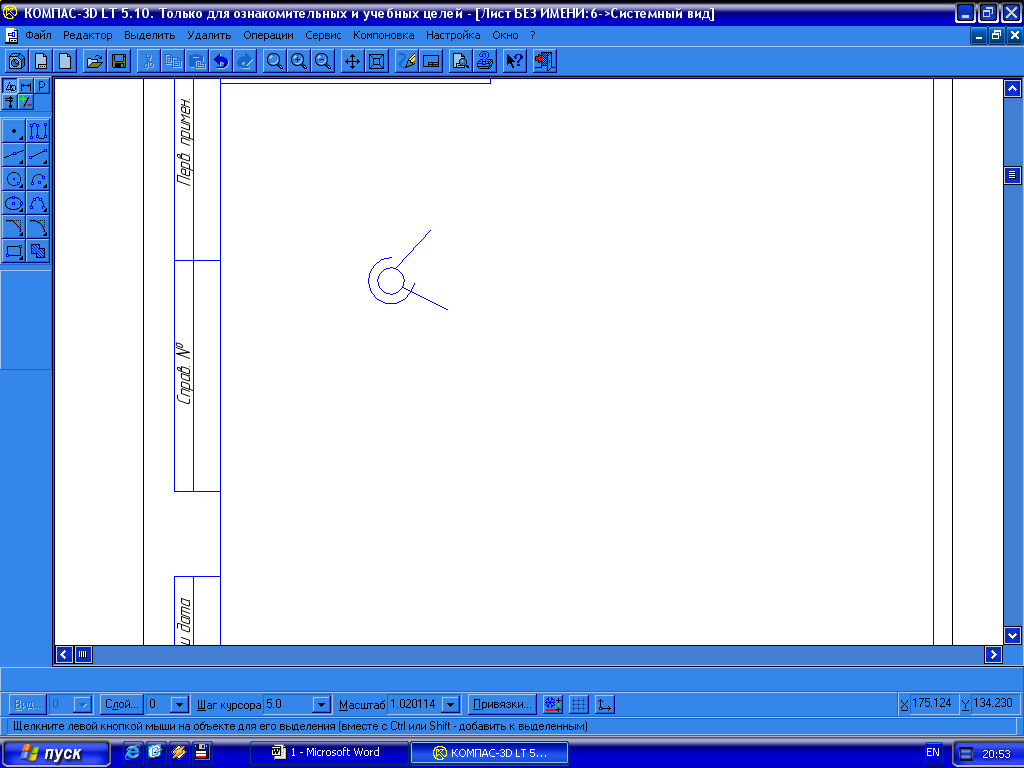Create a new 3D part document
This screenshot has height=768, width=1024.
pos(17,61)
